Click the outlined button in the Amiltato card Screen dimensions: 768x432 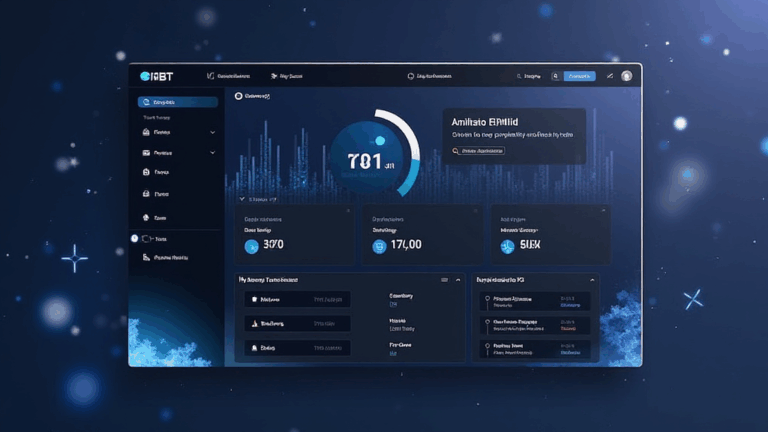click(479, 151)
